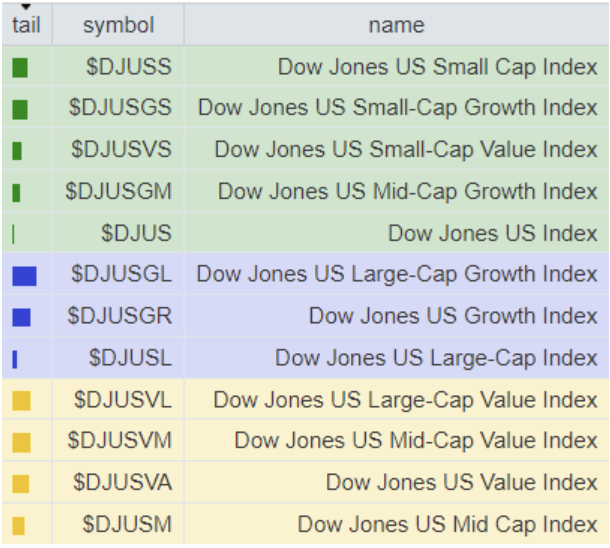Click the name column header
Viewport: 610px width, 548px height.
[x=396, y=25]
